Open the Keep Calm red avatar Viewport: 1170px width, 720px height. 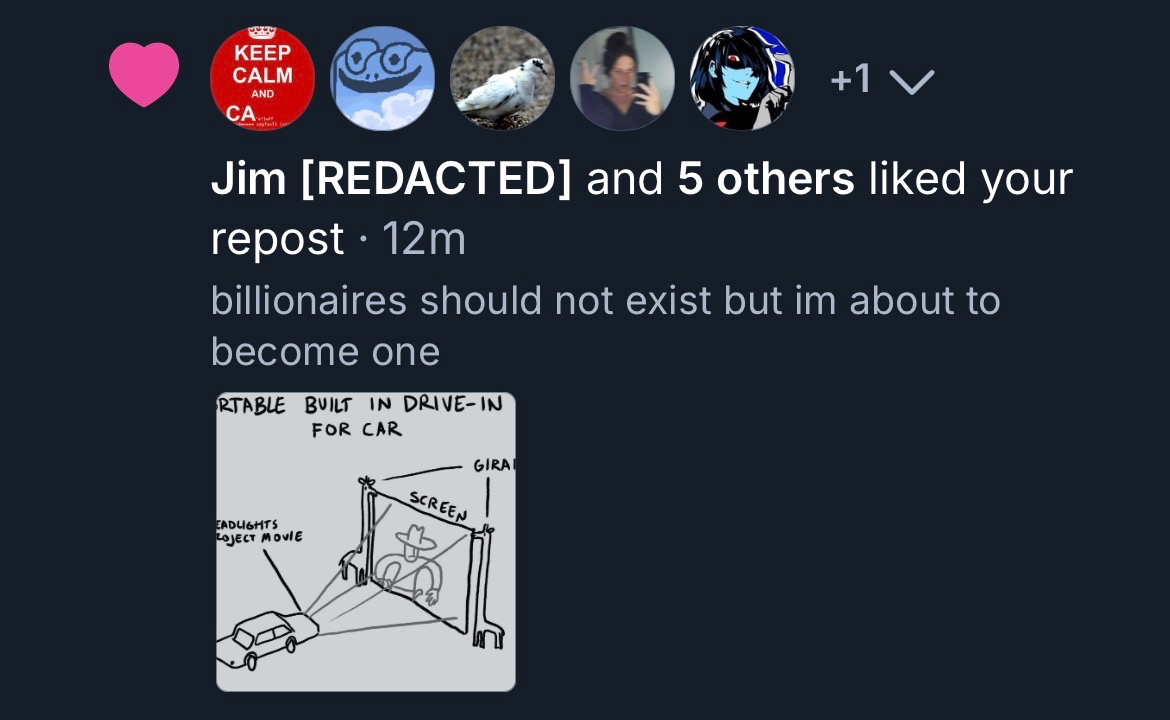coord(262,78)
